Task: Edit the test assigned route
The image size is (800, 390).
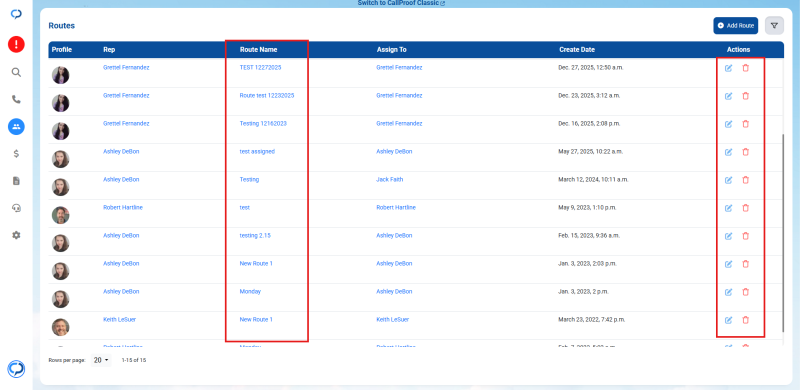Action: click(729, 152)
